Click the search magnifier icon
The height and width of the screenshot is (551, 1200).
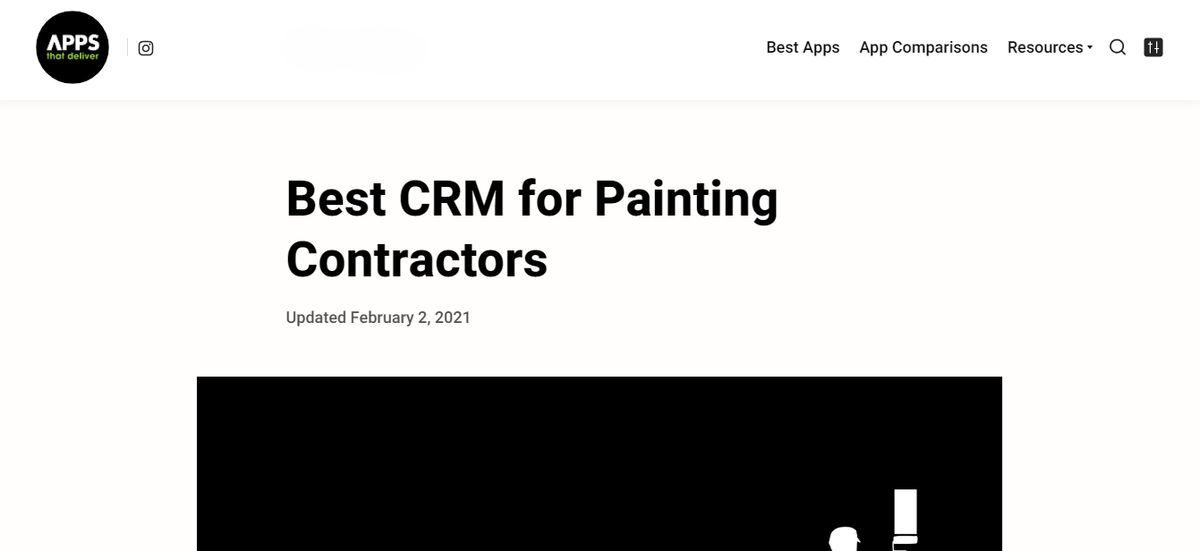[x=1118, y=47]
